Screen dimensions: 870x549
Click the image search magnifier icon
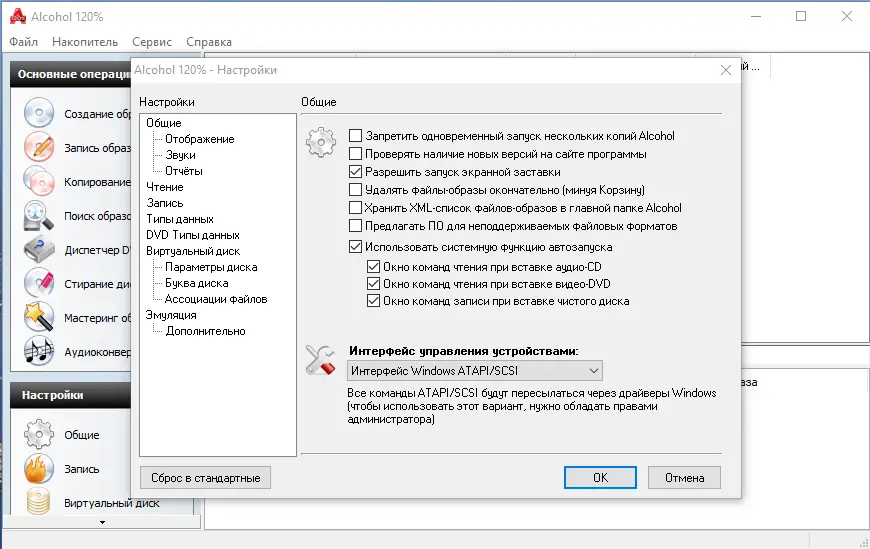pyautogui.click(x=39, y=215)
